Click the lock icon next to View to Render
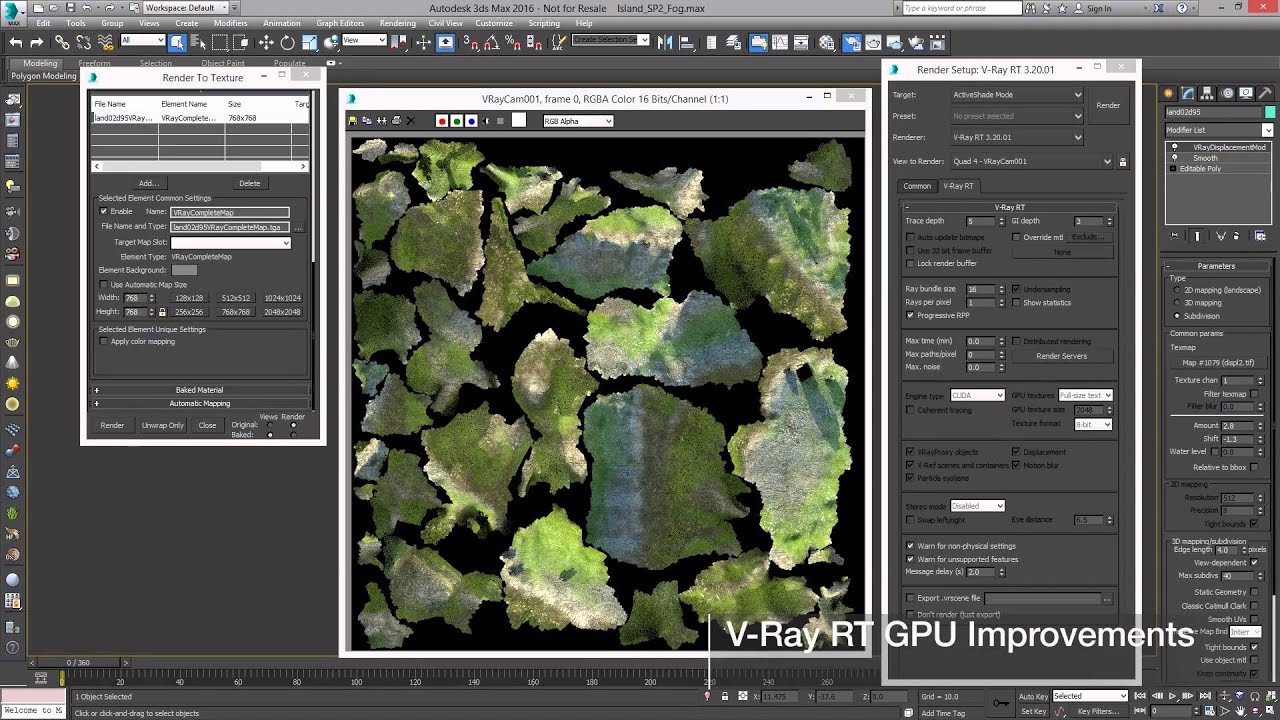The height and width of the screenshot is (720, 1280). pos(1122,161)
